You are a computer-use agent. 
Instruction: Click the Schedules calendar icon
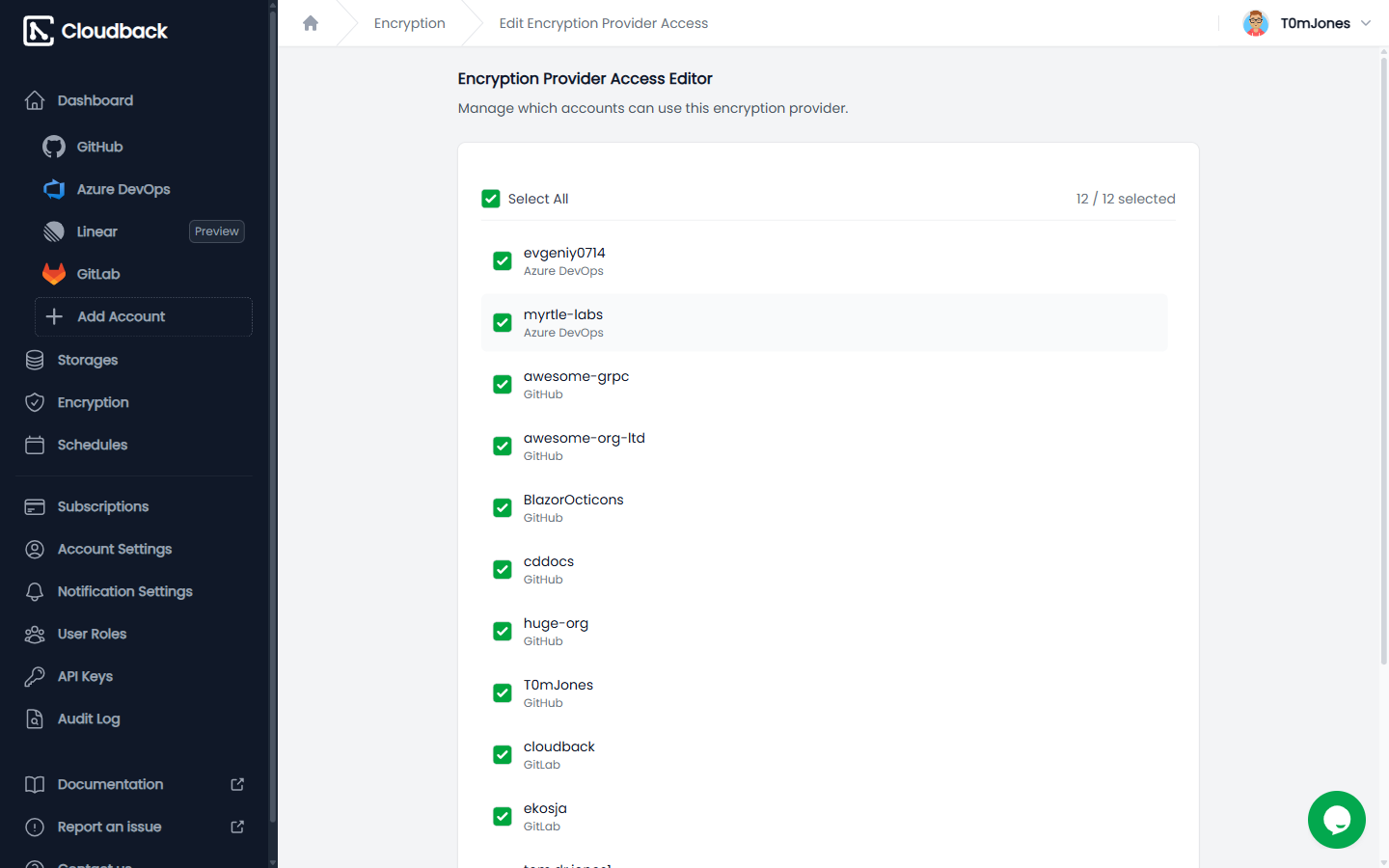(x=35, y=445)
